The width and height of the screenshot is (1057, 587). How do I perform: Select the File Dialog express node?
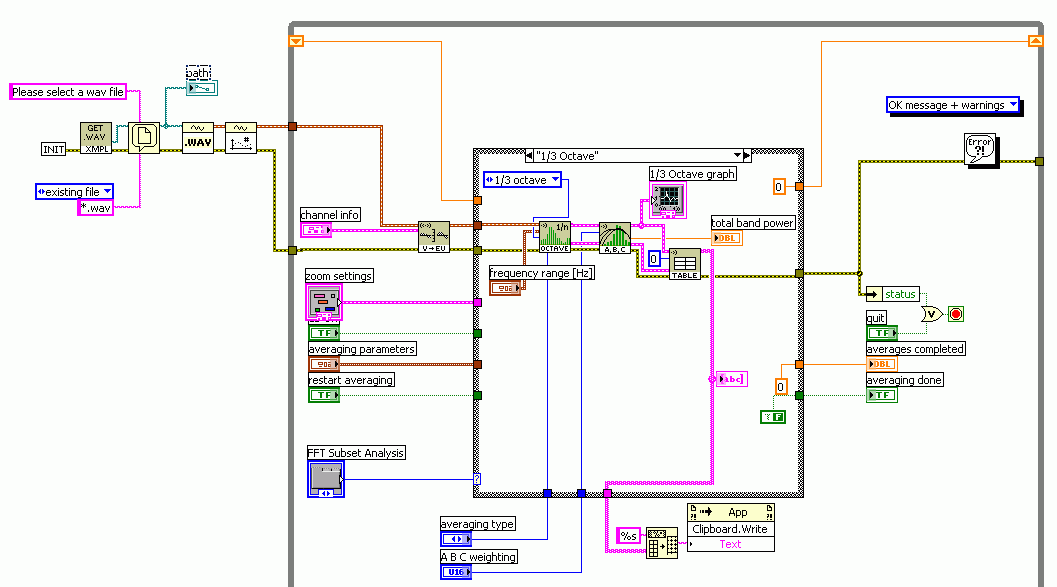pyautogui.click(x=144, y=138)
